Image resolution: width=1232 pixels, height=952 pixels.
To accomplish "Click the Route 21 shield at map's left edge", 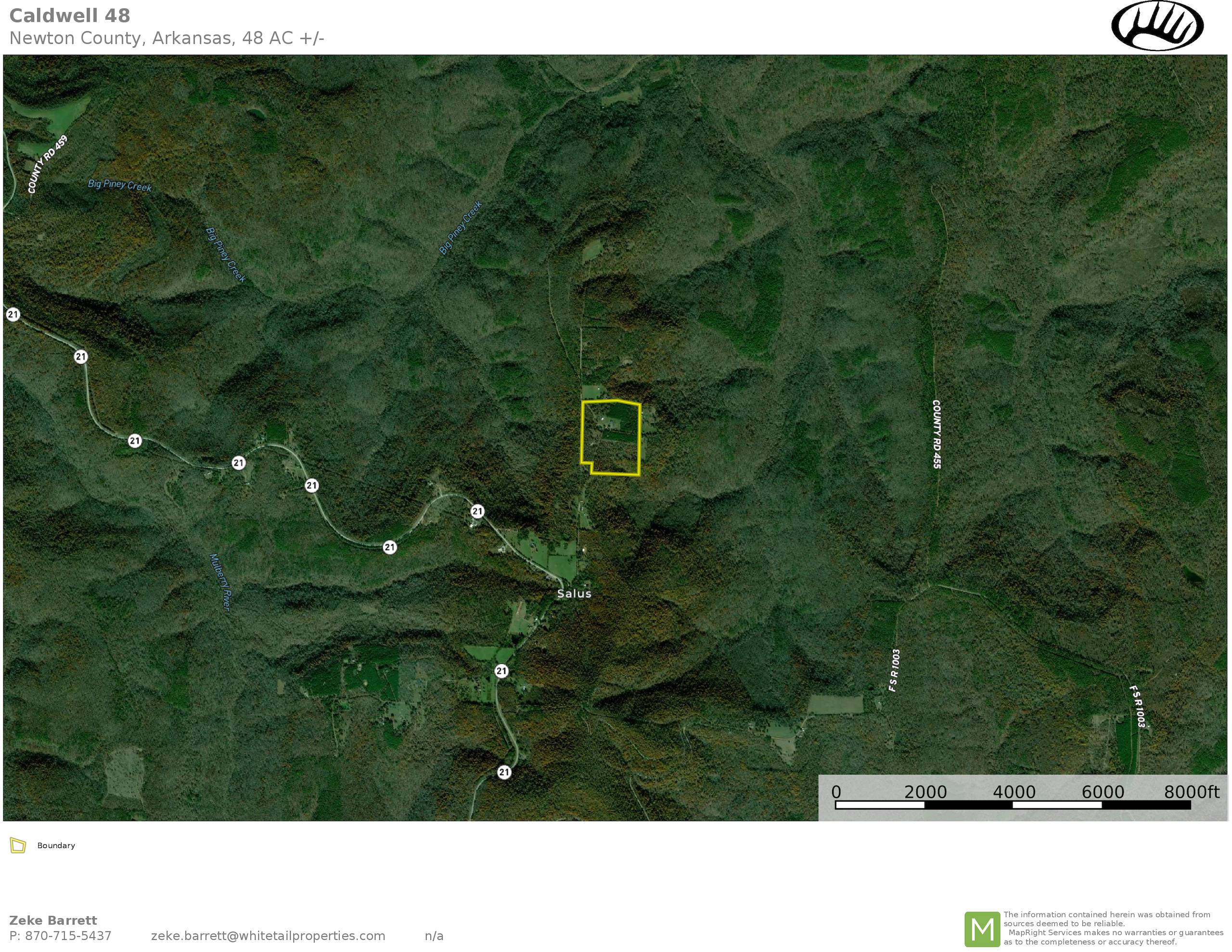I will (13, 314).
